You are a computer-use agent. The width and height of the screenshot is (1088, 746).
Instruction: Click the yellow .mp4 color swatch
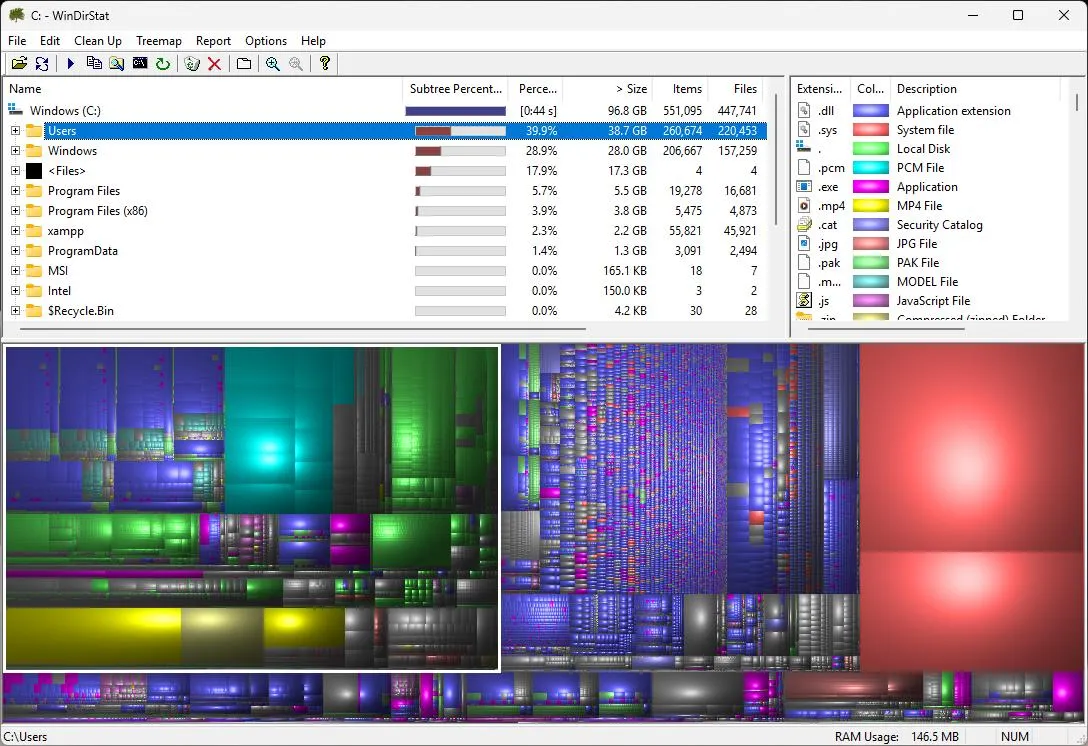pos(870,205)
